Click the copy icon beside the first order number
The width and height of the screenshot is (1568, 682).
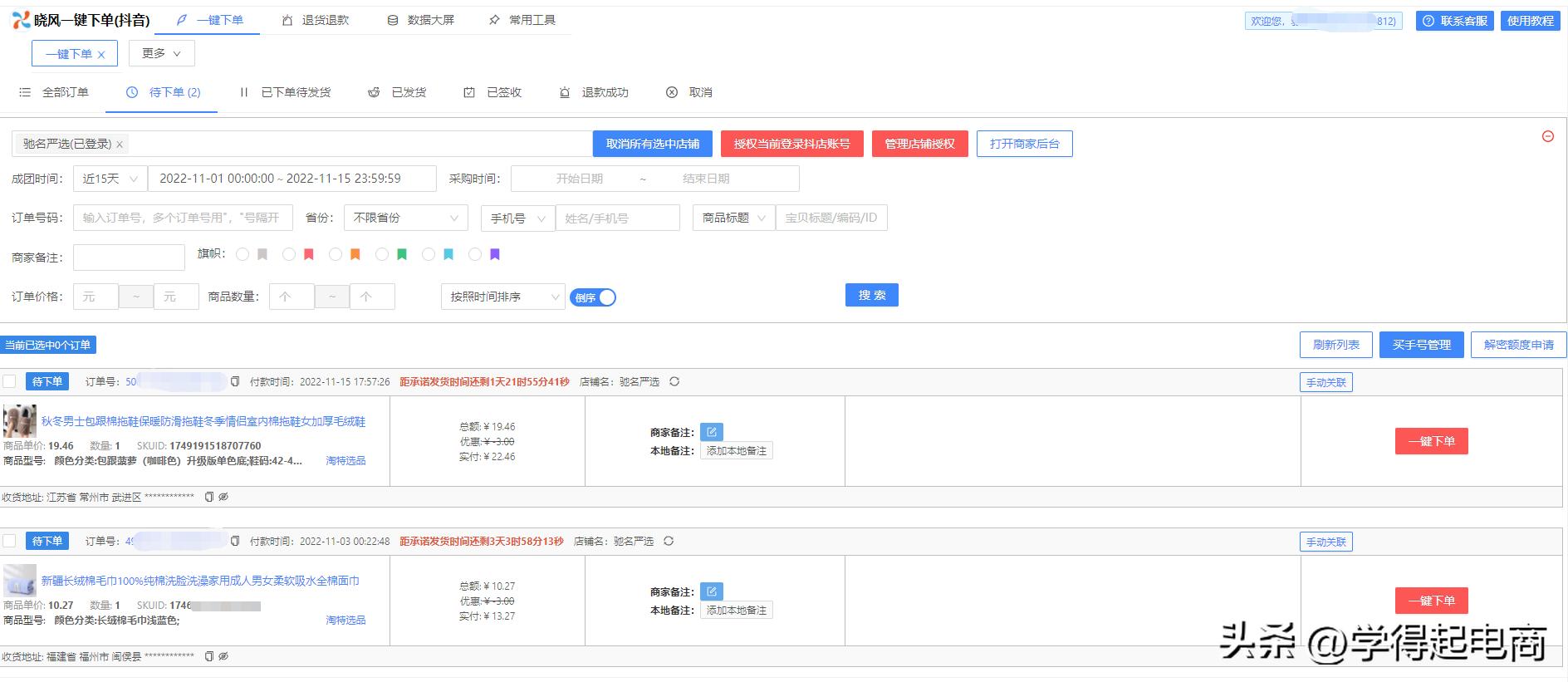click(x=235, y=382)
